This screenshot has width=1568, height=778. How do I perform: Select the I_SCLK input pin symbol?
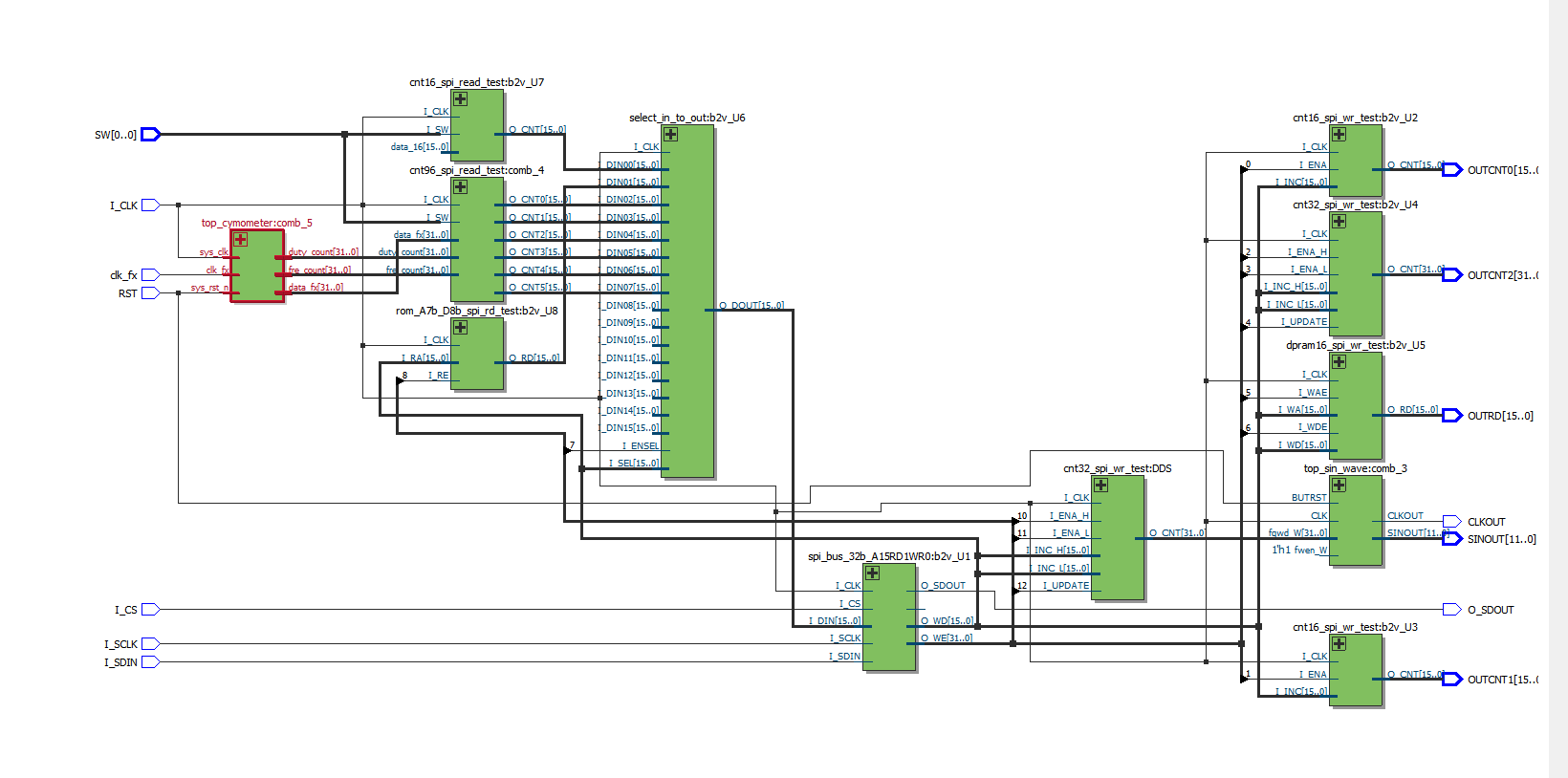click(150, 644)
